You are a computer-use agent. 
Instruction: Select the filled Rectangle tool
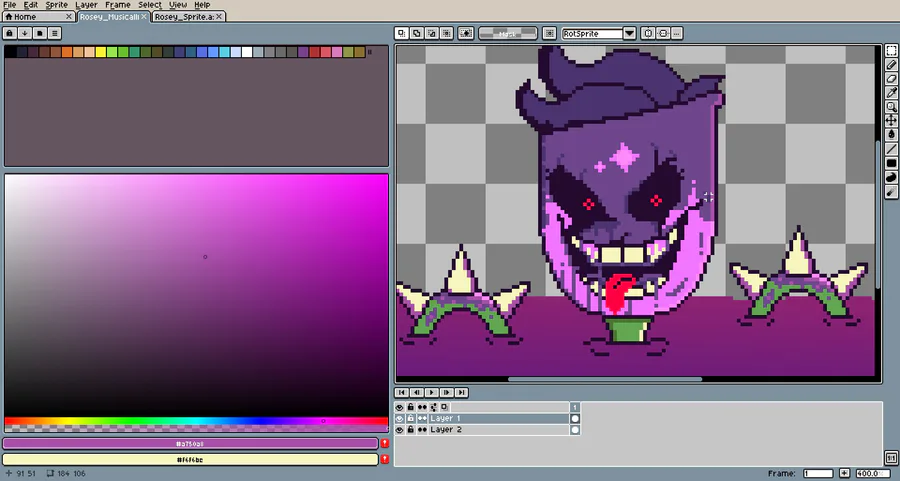[x=891, y=163]
